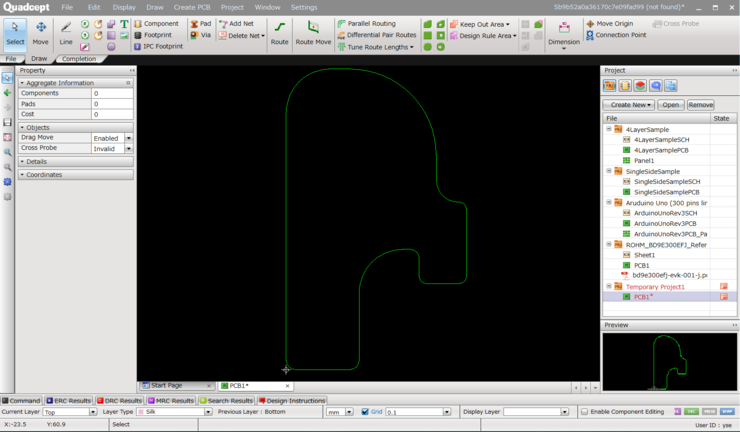Image resolution: width=740 pixels, height=432 pixels.
Task: Place a Via
Action: (x=201, y=35)
